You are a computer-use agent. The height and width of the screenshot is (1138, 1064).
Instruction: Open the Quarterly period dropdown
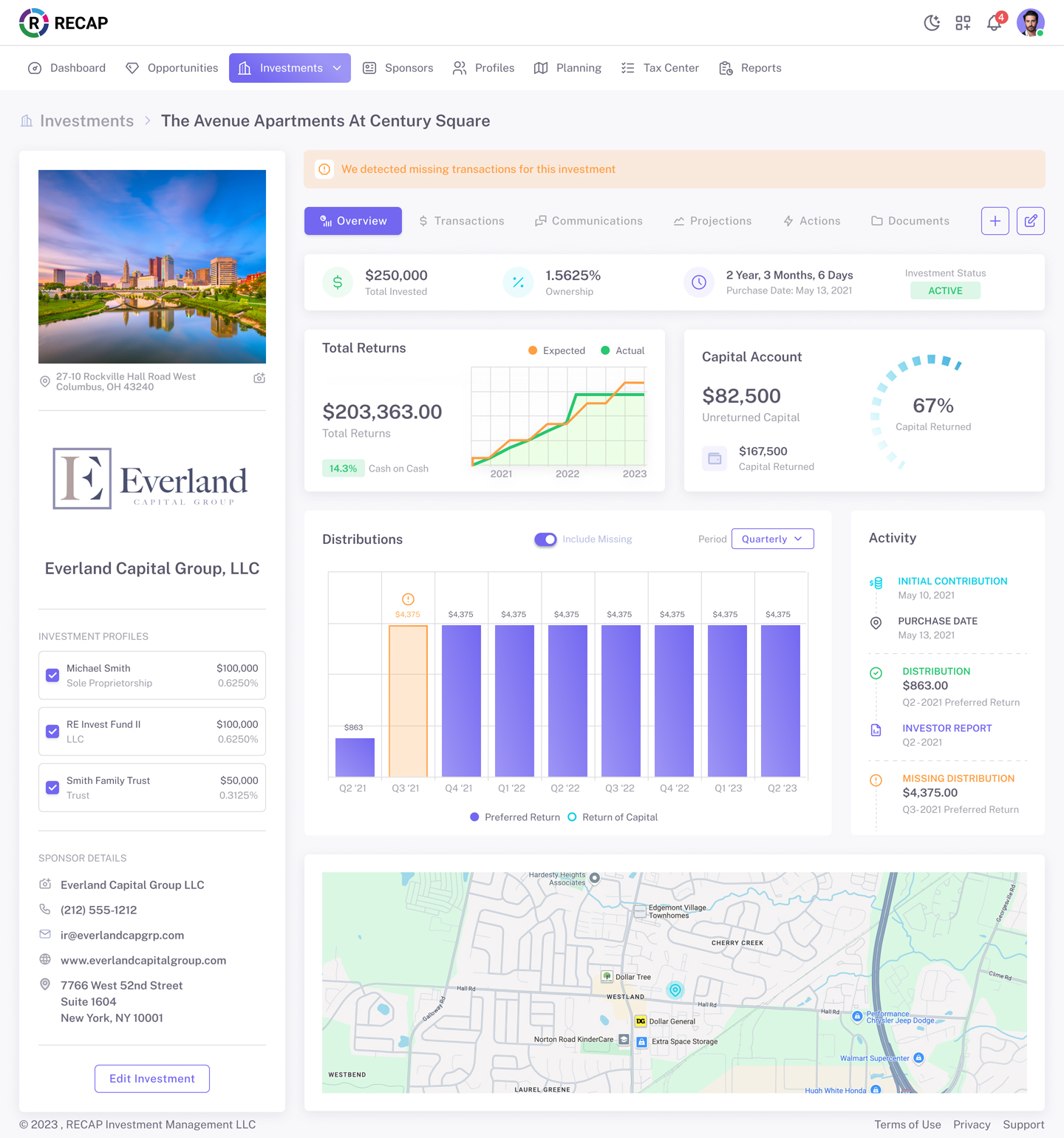click(x=772, y=539)
